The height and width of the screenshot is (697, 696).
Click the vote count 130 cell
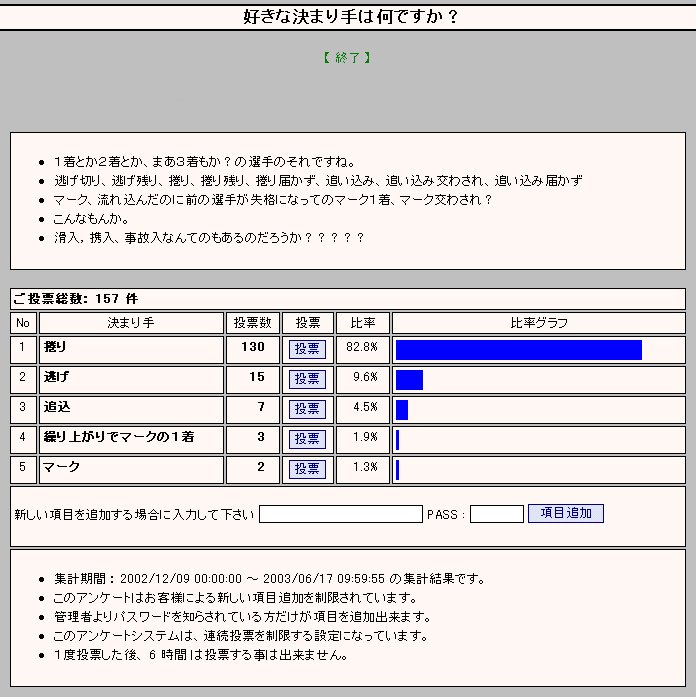click(x=253, y=349)
